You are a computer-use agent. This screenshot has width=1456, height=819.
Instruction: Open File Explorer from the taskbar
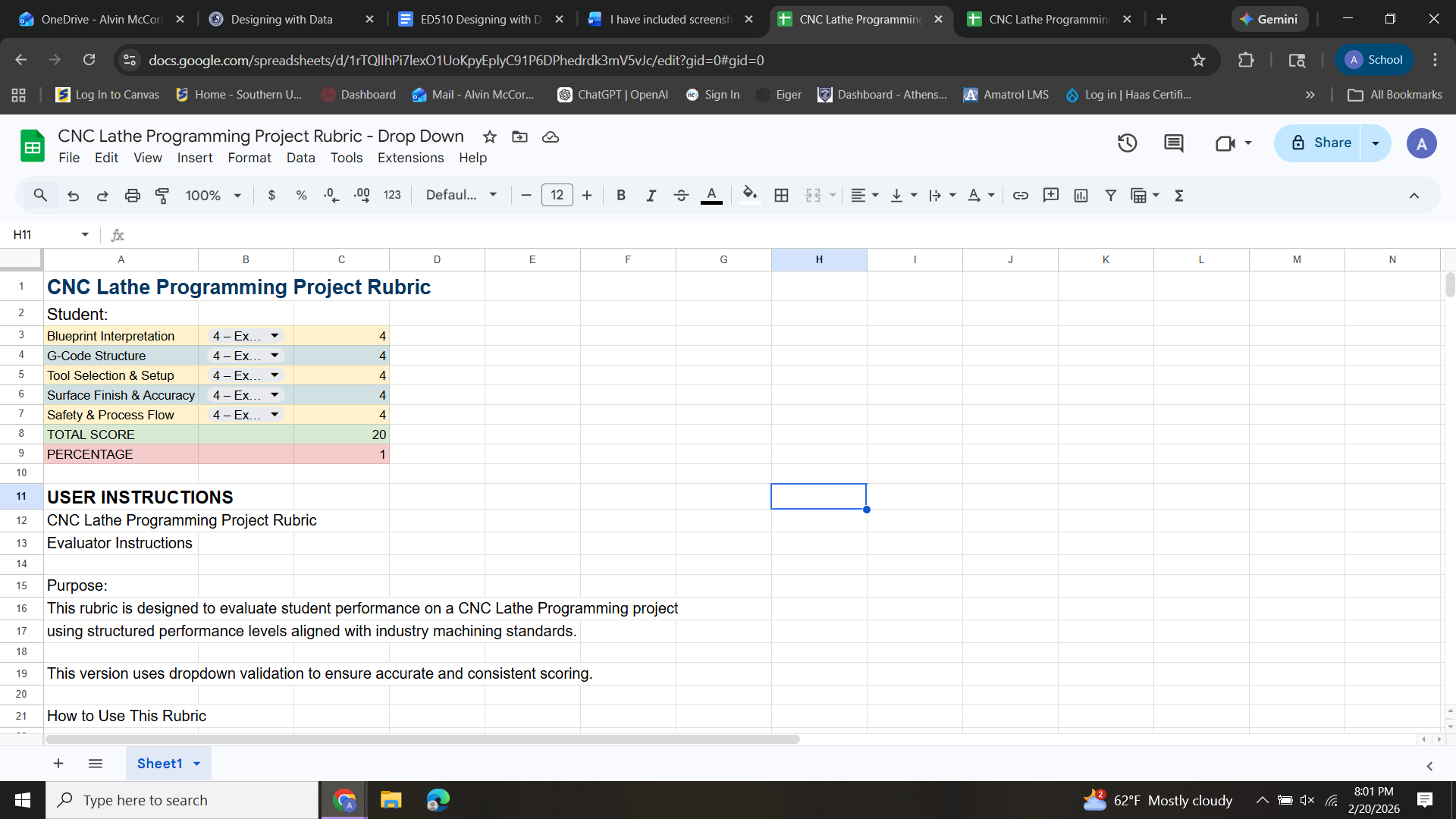[x=391, y=800]
